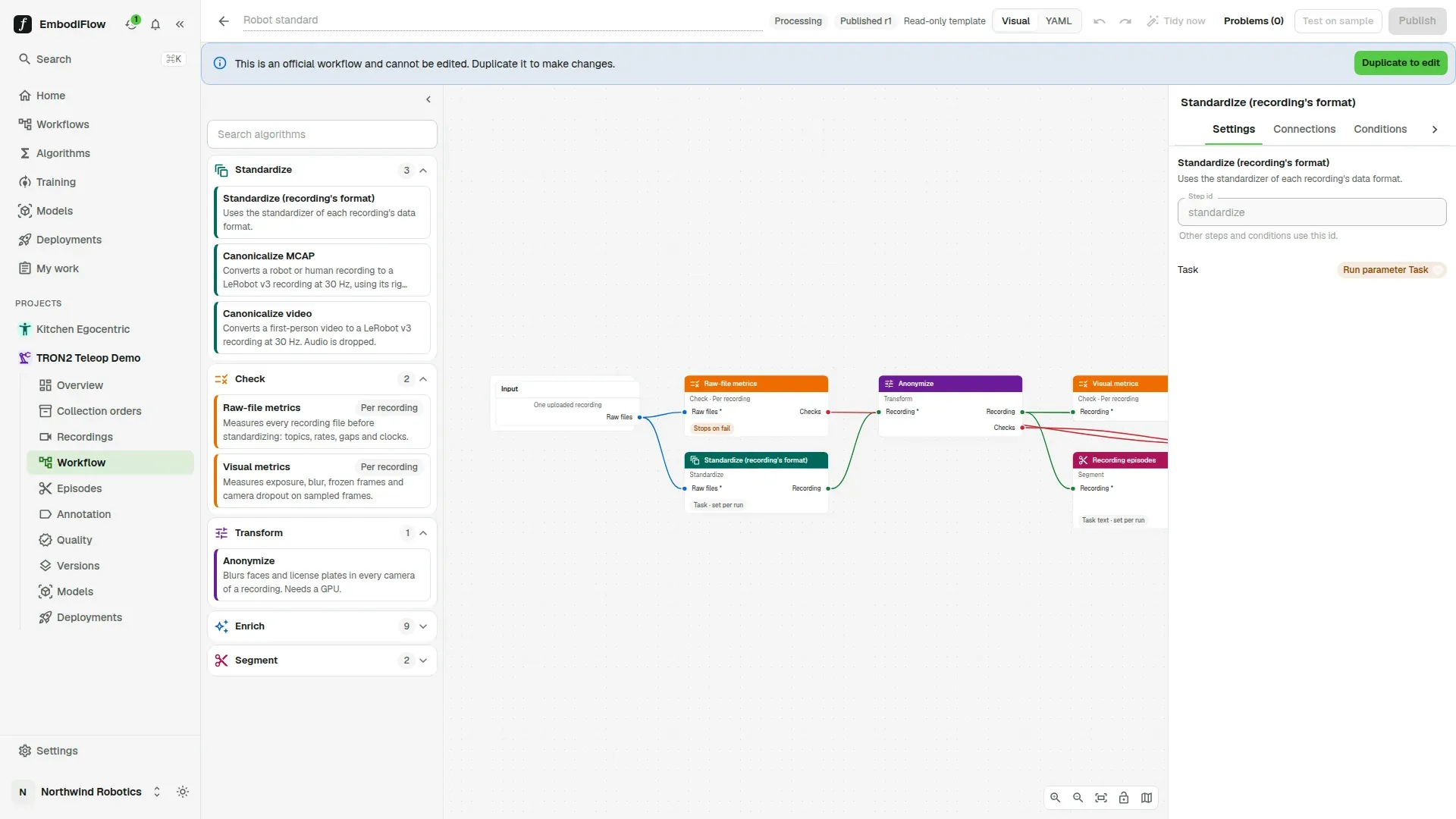Click Tidy now
The height and width of the screenshot is (819, 1456).
pos(1176,21)
